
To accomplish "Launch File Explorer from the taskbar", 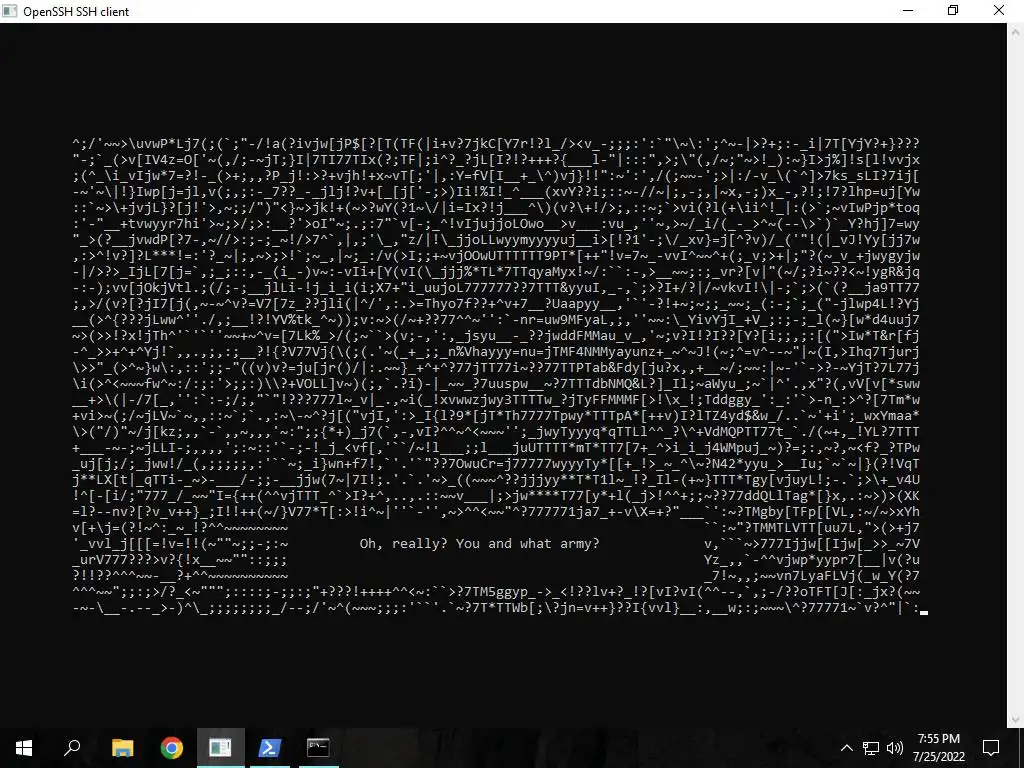I will pos(122,748).
